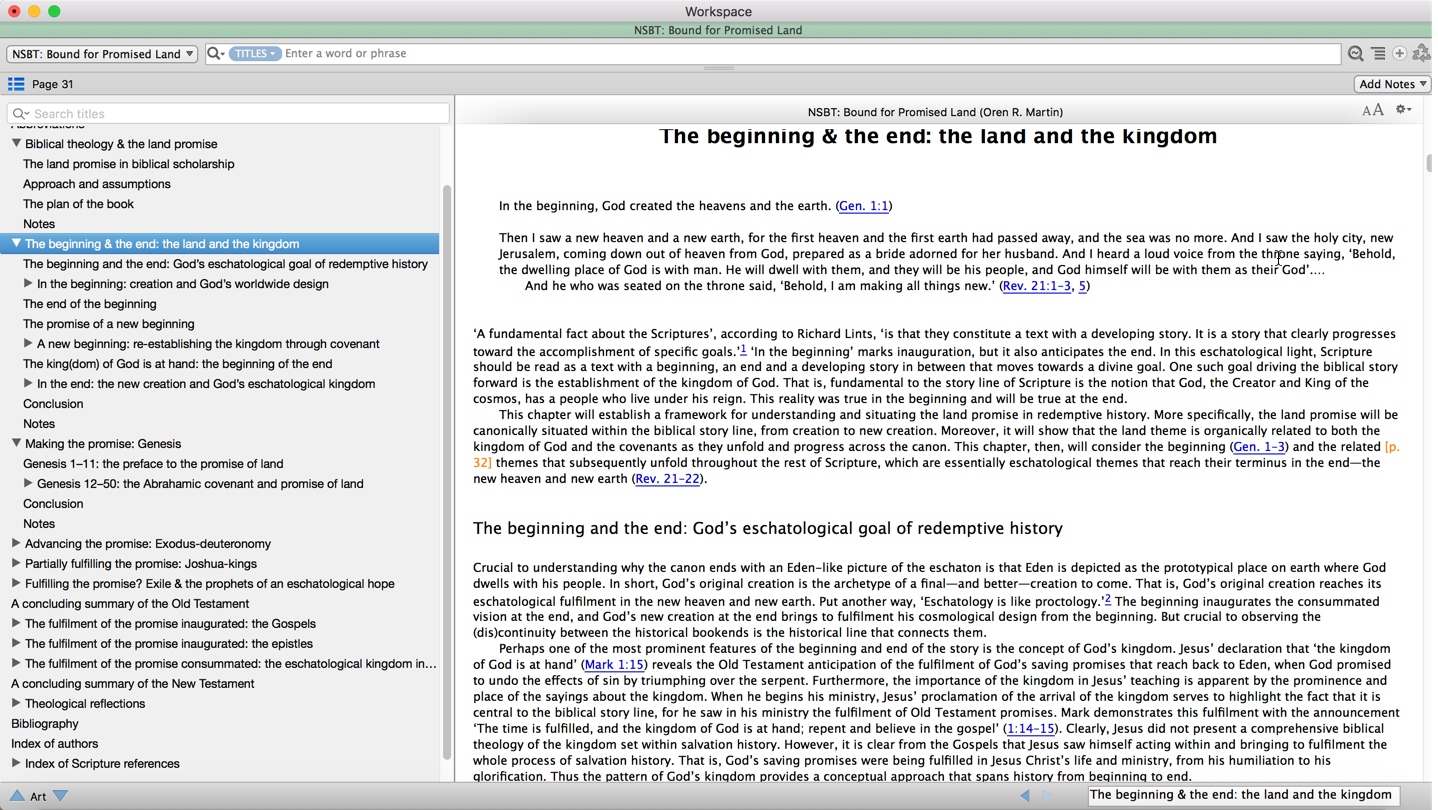Open the Gen. 1-3 link
The width and height of the screenshot is (1438, 810).
coord(1259,447)
